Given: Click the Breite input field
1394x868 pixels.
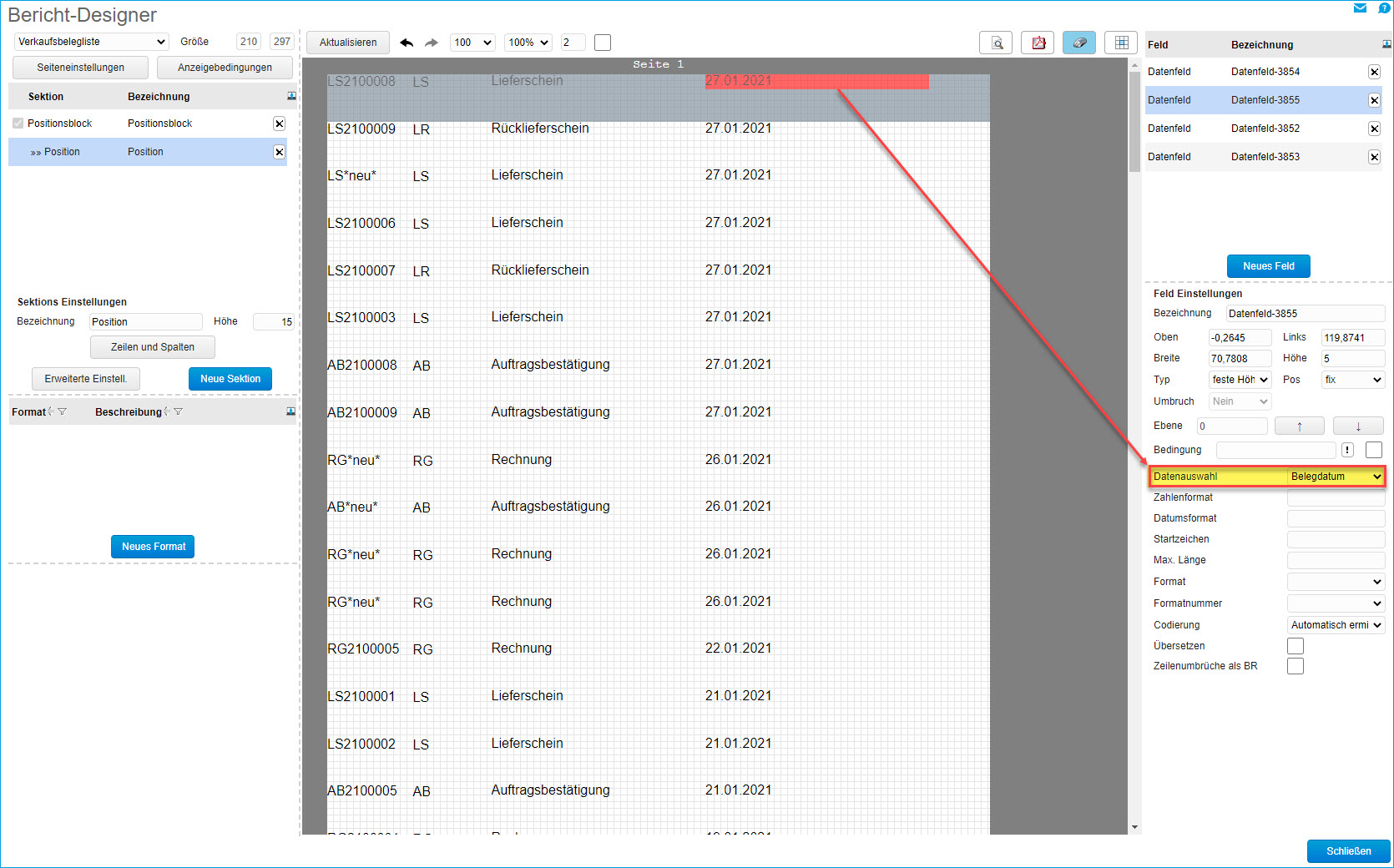Looking at the screenshot, I should coord(1240,359).
